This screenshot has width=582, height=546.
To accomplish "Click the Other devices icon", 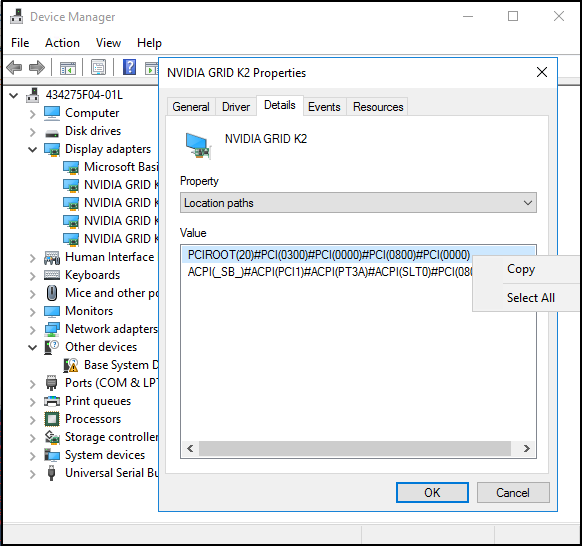I will tap(51, 347).
